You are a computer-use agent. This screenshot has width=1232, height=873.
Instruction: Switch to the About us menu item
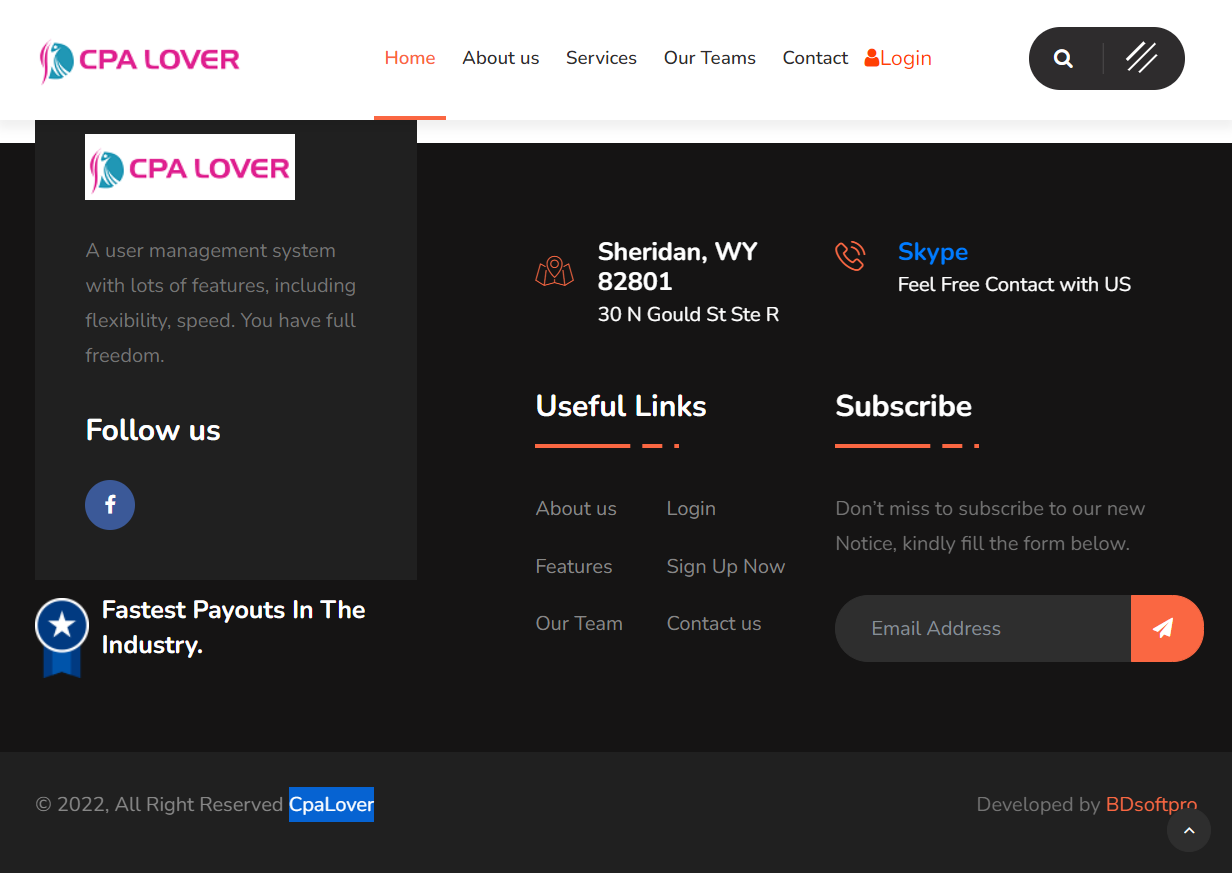(x=500, y=58)
